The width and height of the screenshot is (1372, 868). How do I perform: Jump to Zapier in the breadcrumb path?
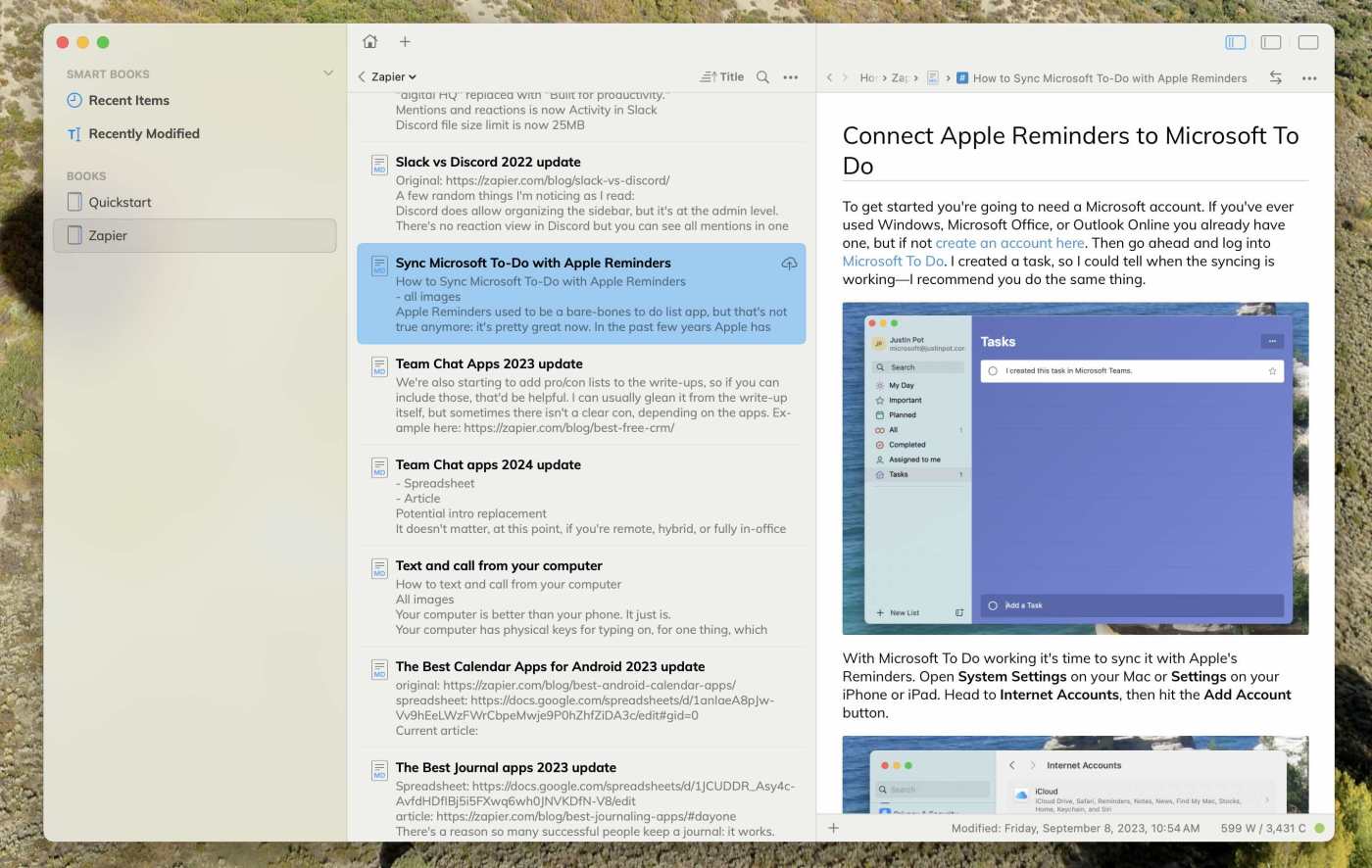(900, 77)
